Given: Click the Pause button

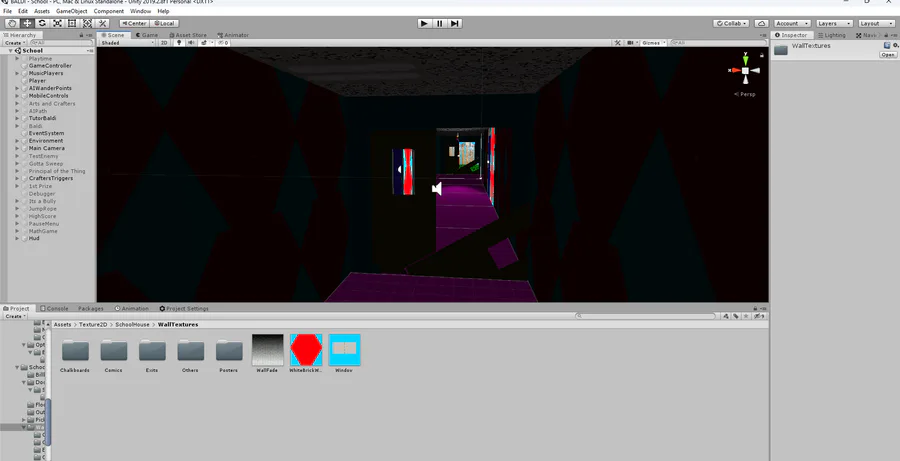Looking at the screenshot, I should point(440,24).
